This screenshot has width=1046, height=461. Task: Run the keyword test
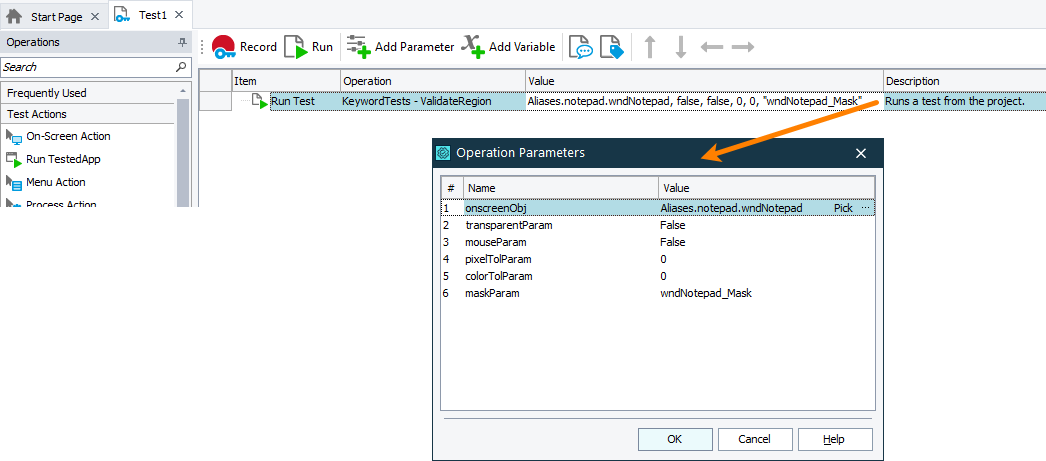coord(309,47)
